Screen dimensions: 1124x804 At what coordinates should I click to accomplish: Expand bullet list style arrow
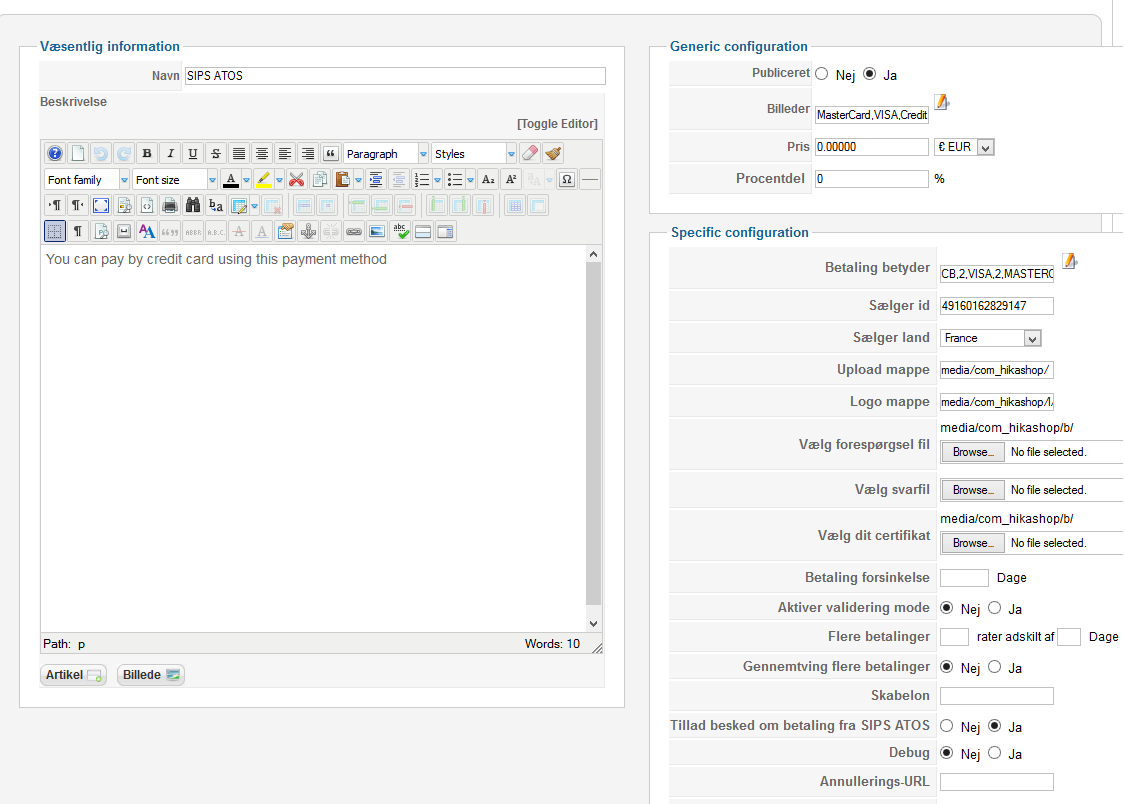[470, 180]
